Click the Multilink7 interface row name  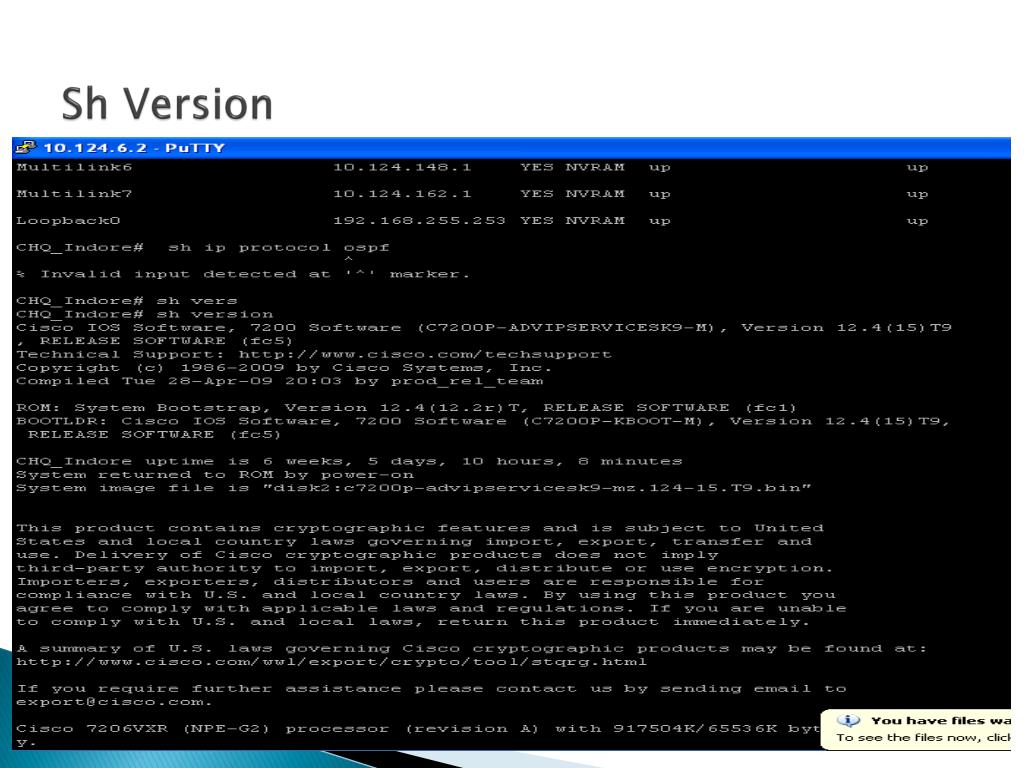pyautogui.click(x=74, y=194)
